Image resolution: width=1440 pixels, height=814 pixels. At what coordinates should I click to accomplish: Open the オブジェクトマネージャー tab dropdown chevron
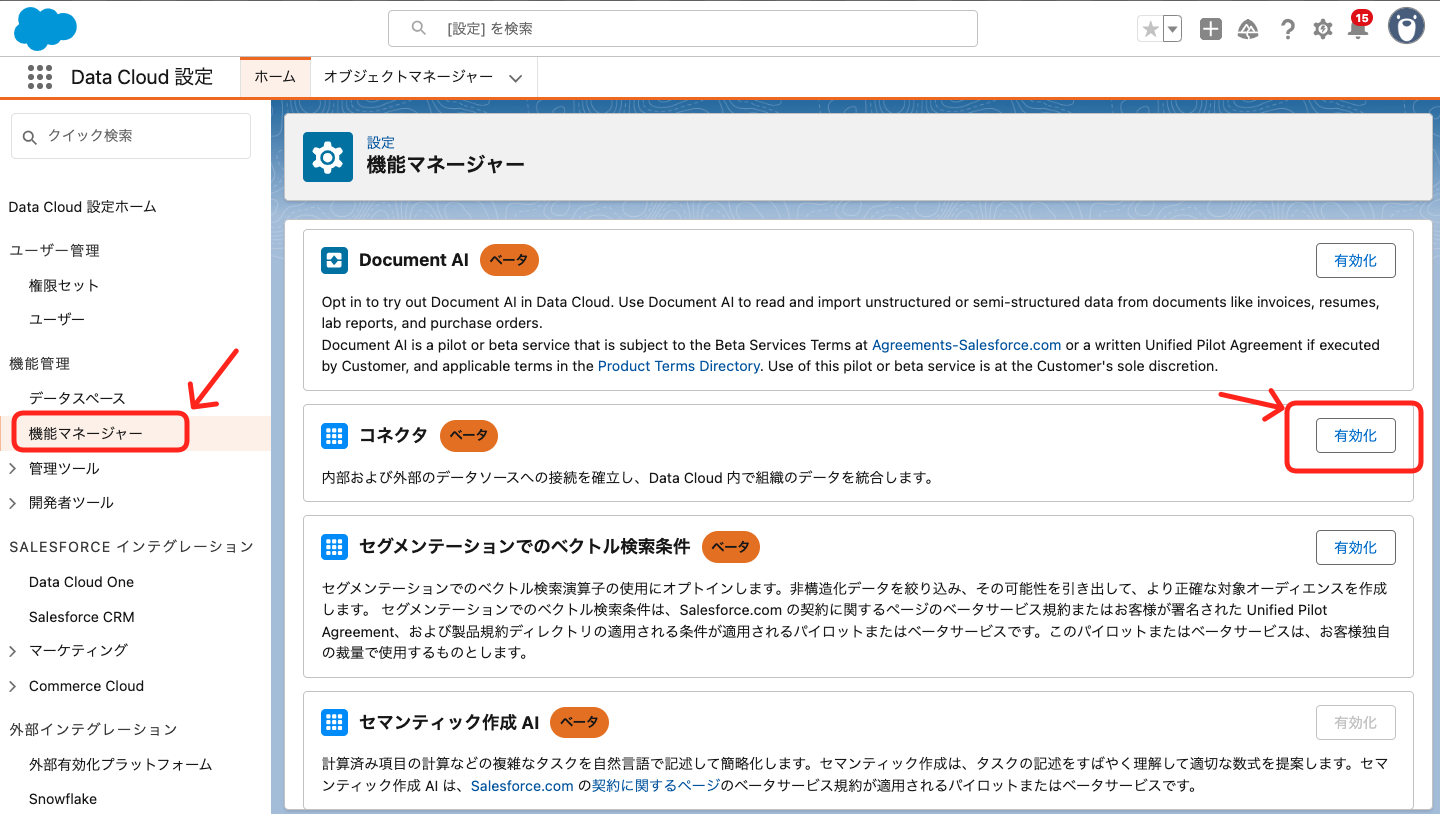pos(516,78)
